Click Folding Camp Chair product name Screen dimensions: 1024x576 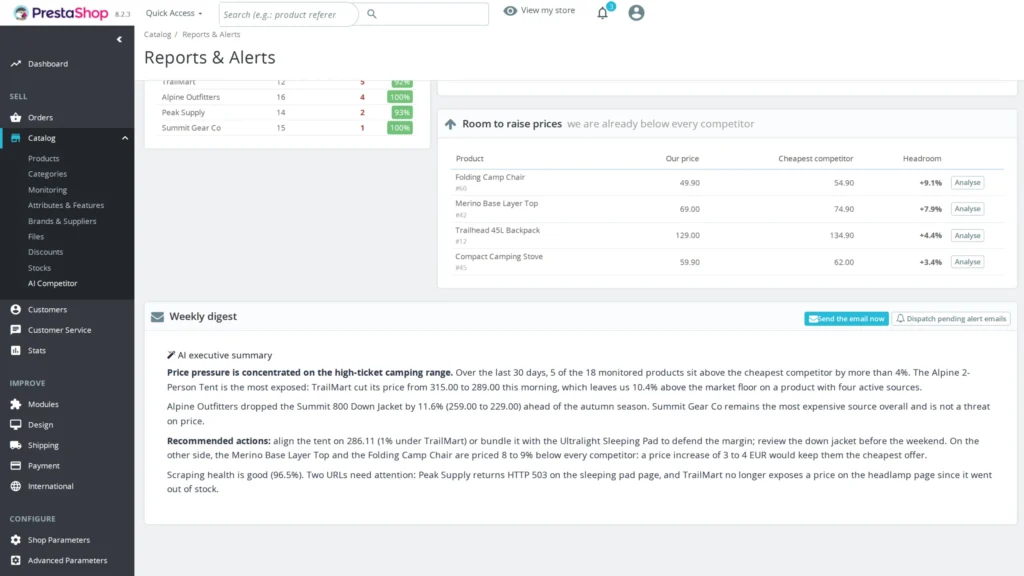[x=490, y=177]
